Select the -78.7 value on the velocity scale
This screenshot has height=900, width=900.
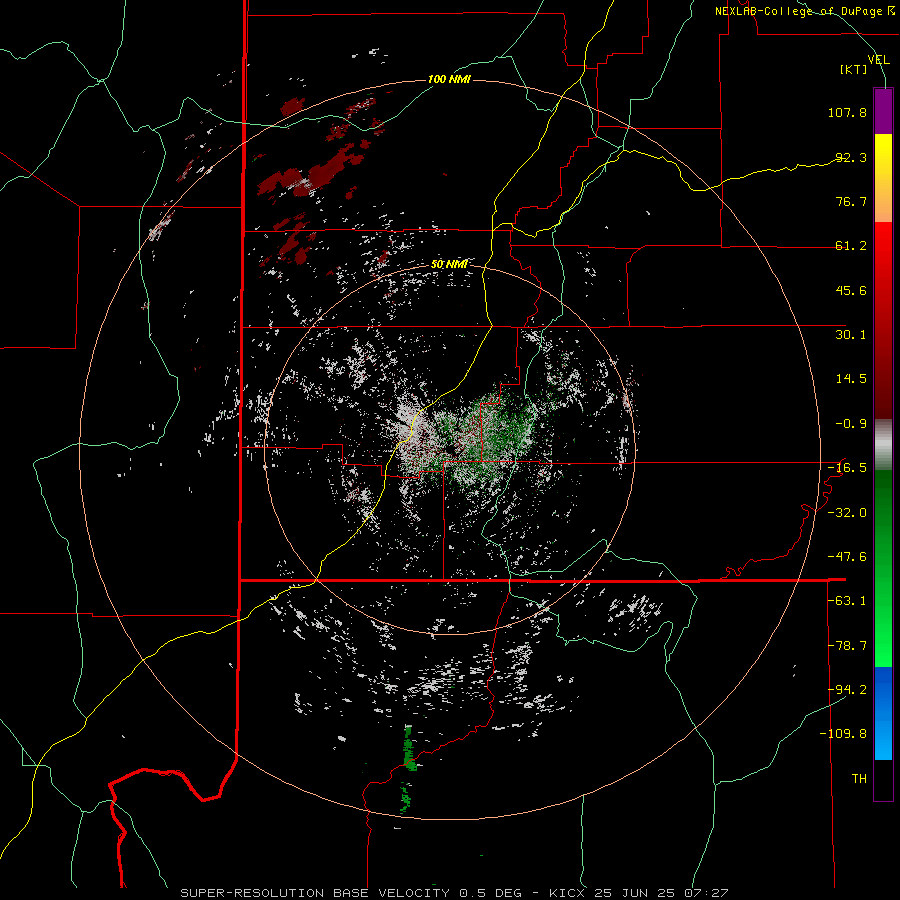(x=847, y=646)
